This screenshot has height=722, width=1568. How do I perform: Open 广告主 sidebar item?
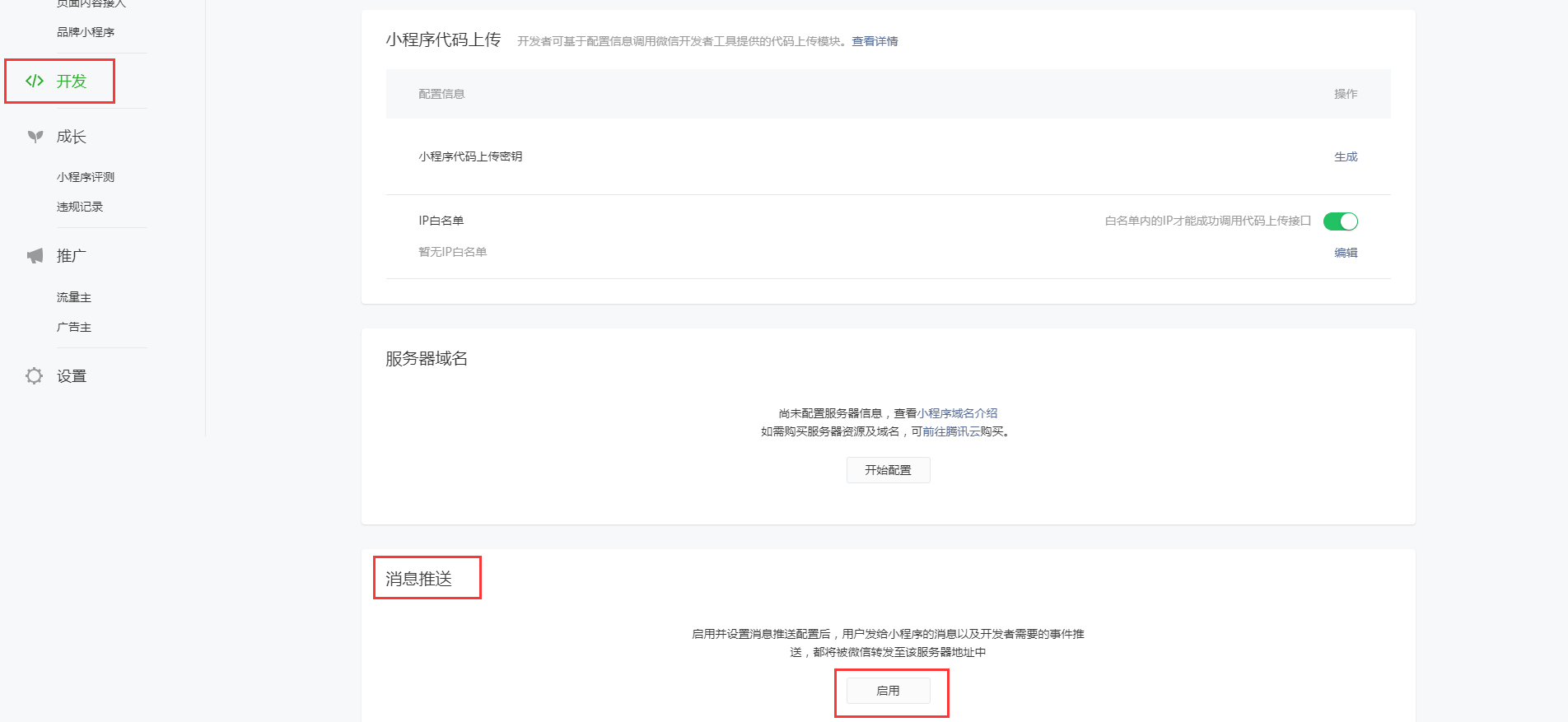point(74,327)
